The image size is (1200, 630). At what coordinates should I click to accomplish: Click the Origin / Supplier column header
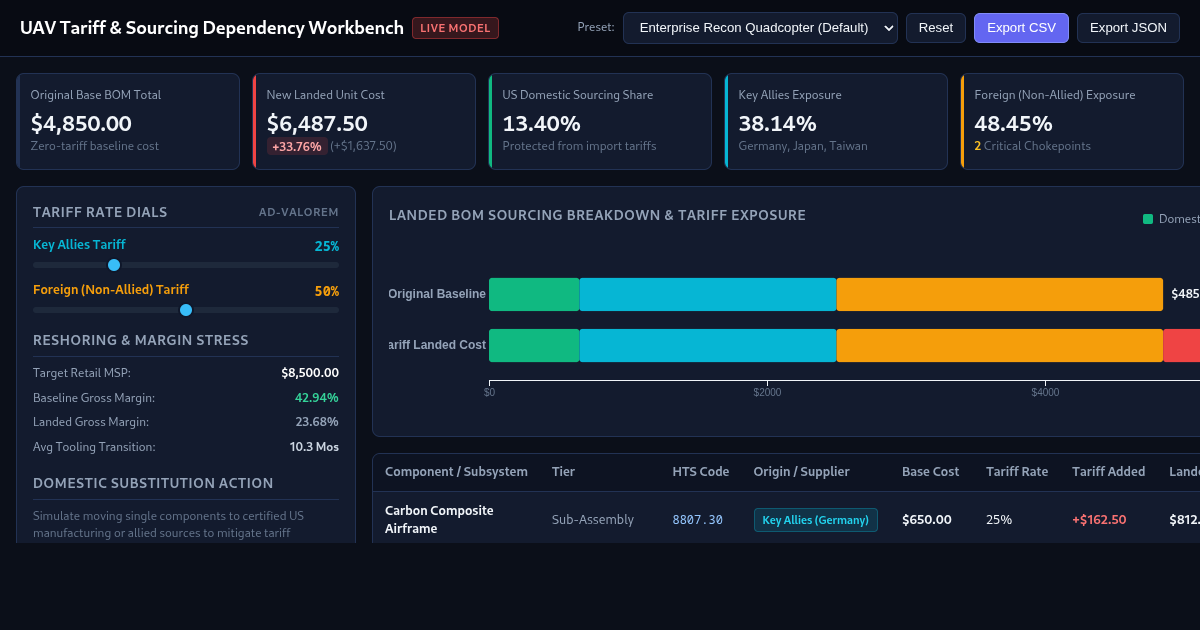point(802,472)
